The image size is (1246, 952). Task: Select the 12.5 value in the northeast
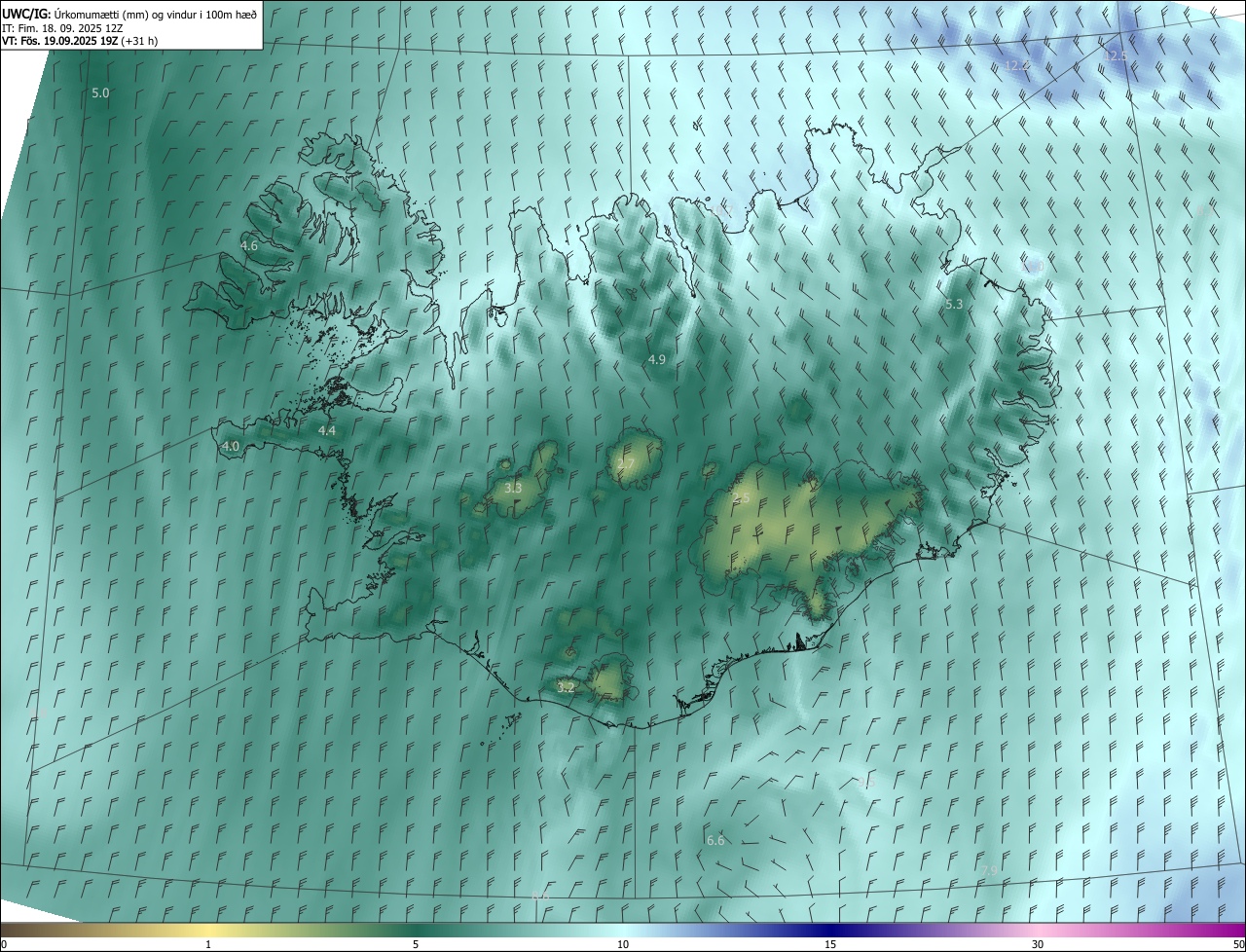[1116, 56]
